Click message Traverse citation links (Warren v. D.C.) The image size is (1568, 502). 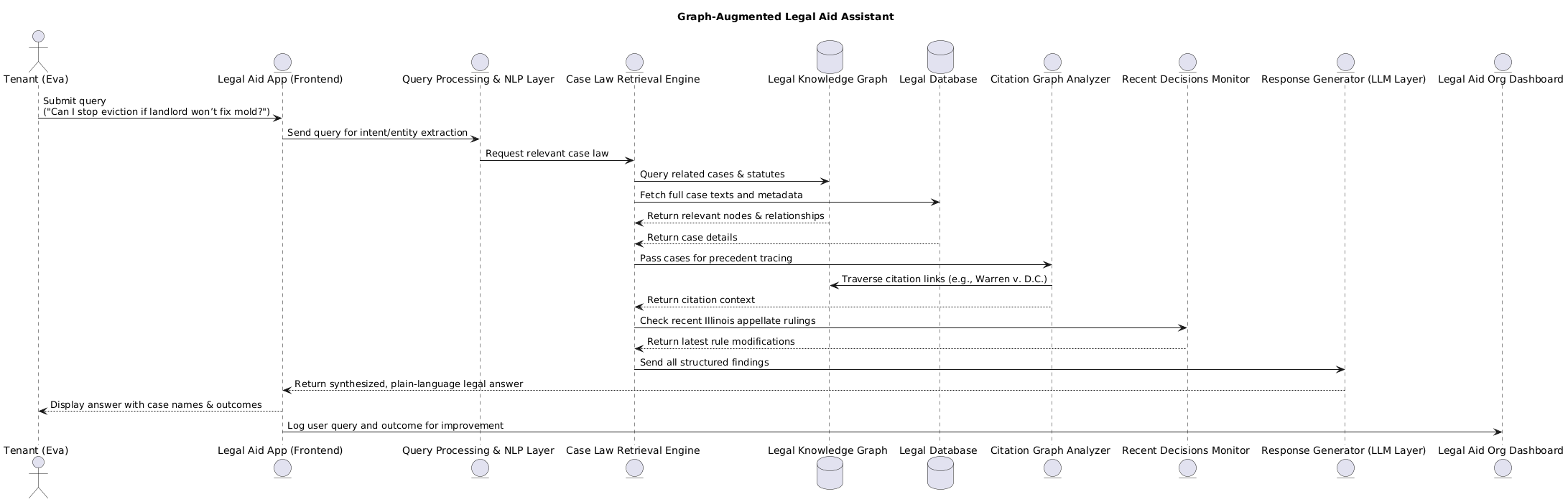pos(944,279)
